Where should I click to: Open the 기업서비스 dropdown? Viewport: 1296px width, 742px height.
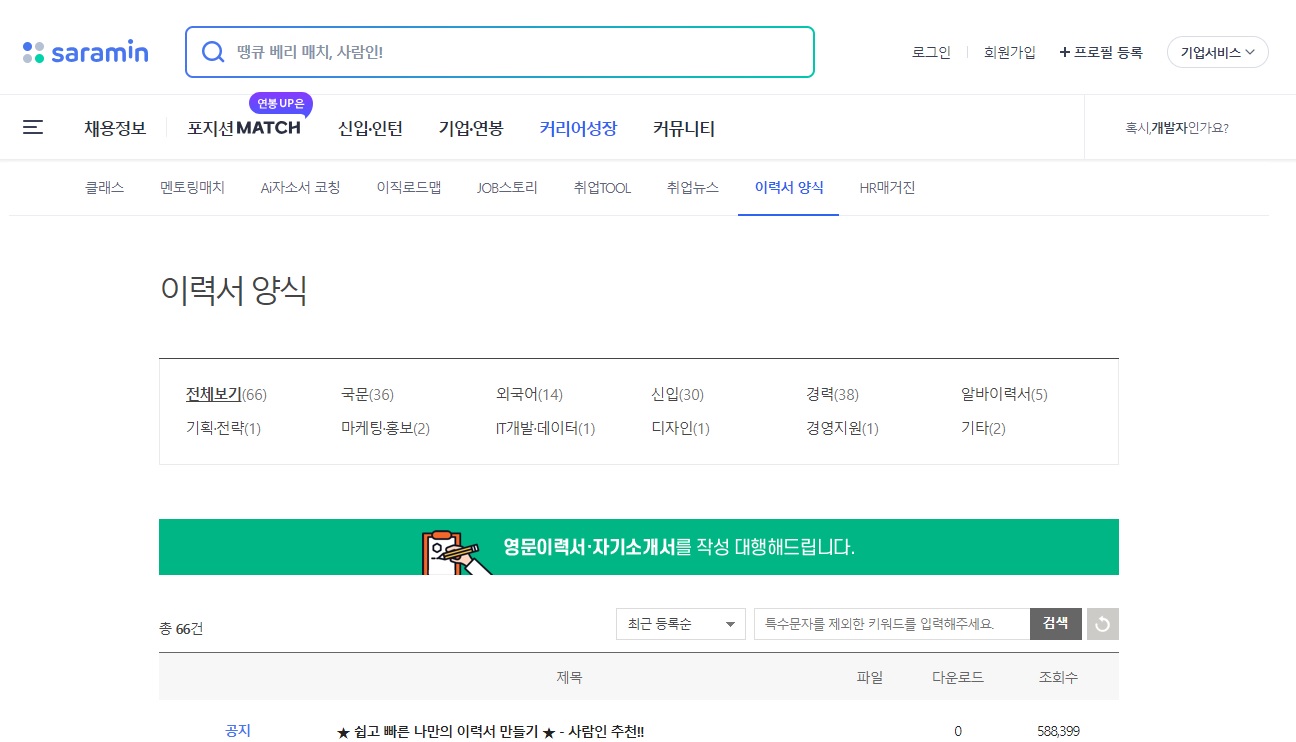pyautogui.click(x=1217, y=52)
